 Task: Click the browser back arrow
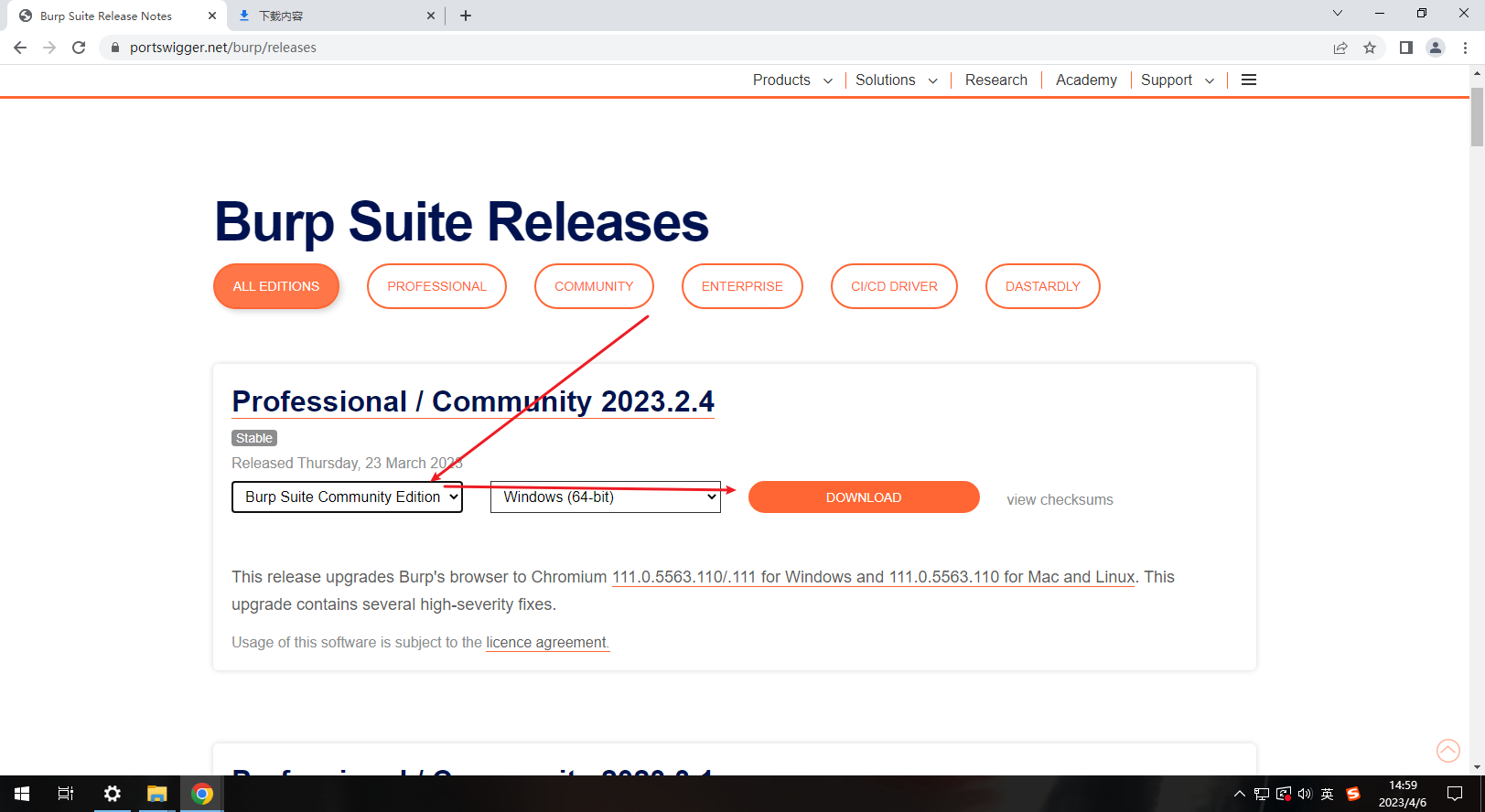[x=20, y=48]
